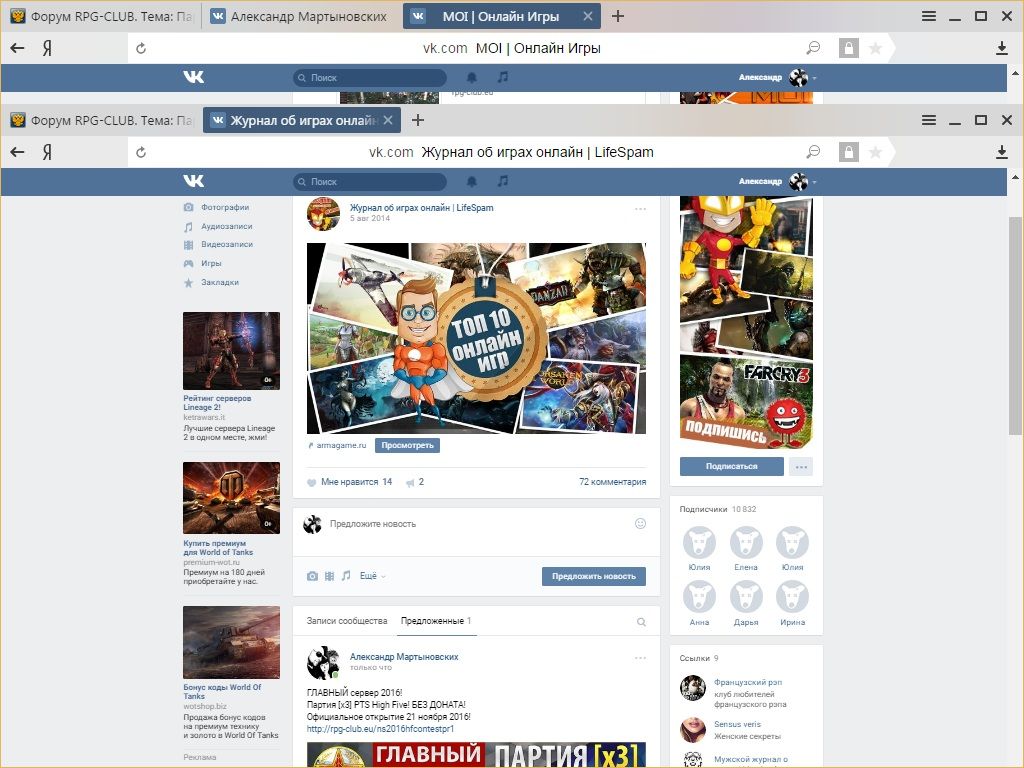Open Александр profile dropdown in back window

[x=778, y=77]
